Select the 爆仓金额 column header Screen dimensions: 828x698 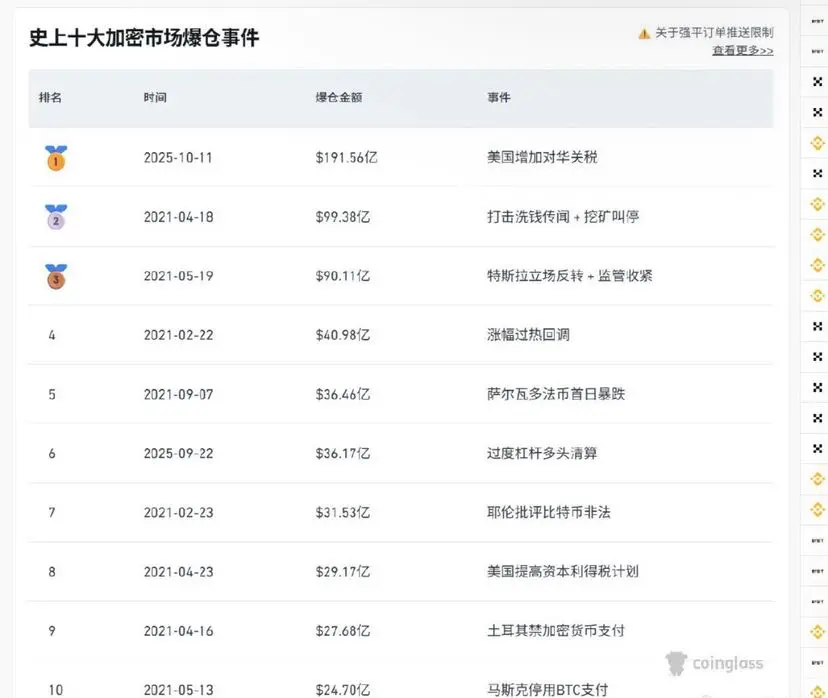click(x=339, y=97)
